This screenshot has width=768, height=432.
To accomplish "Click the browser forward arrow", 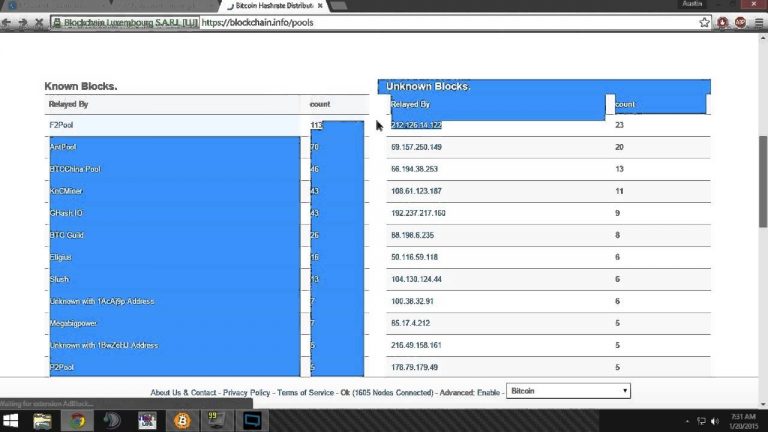I will pos(23,23).
